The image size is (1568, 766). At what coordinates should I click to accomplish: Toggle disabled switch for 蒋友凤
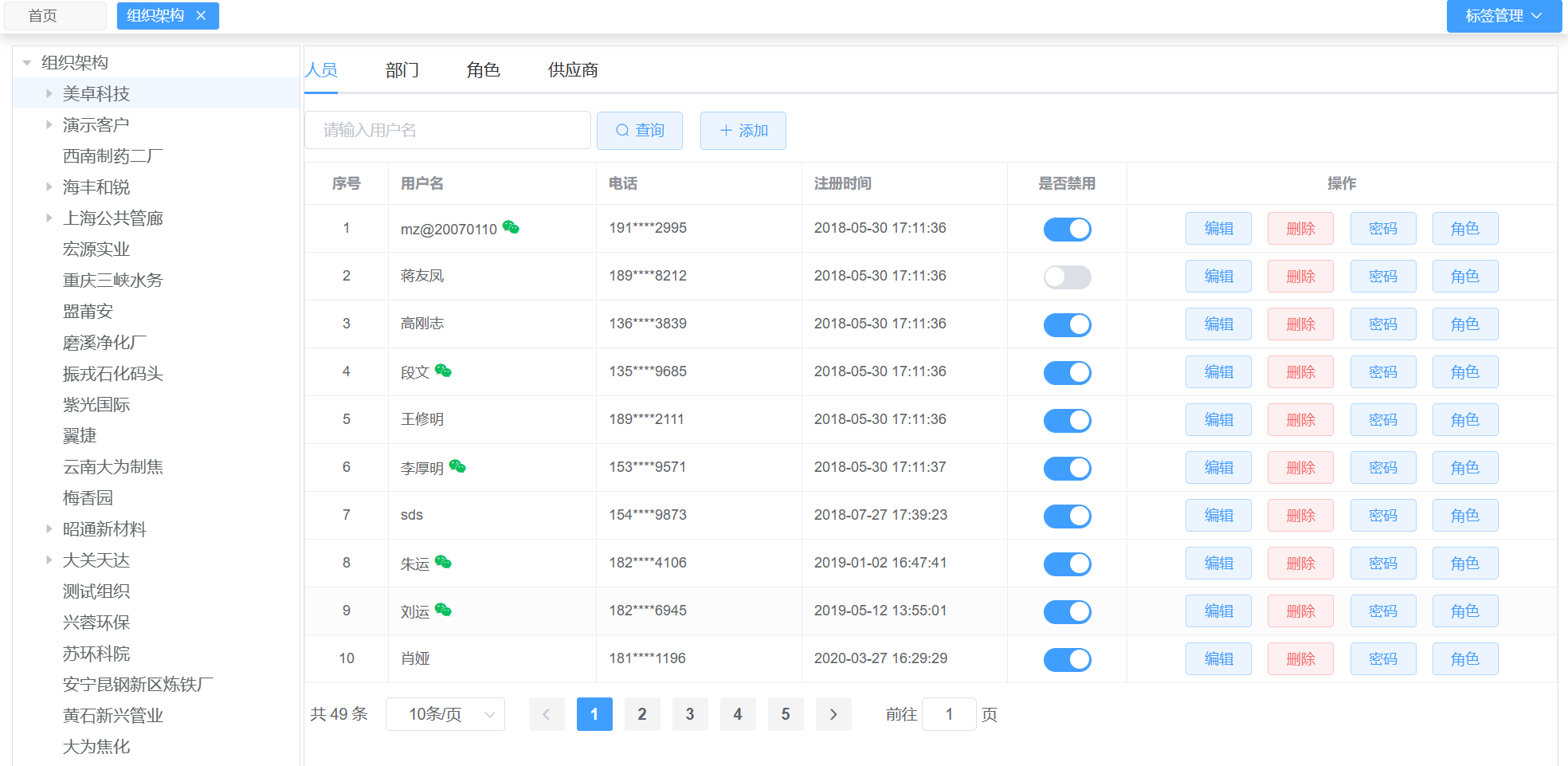point(1067,277)
